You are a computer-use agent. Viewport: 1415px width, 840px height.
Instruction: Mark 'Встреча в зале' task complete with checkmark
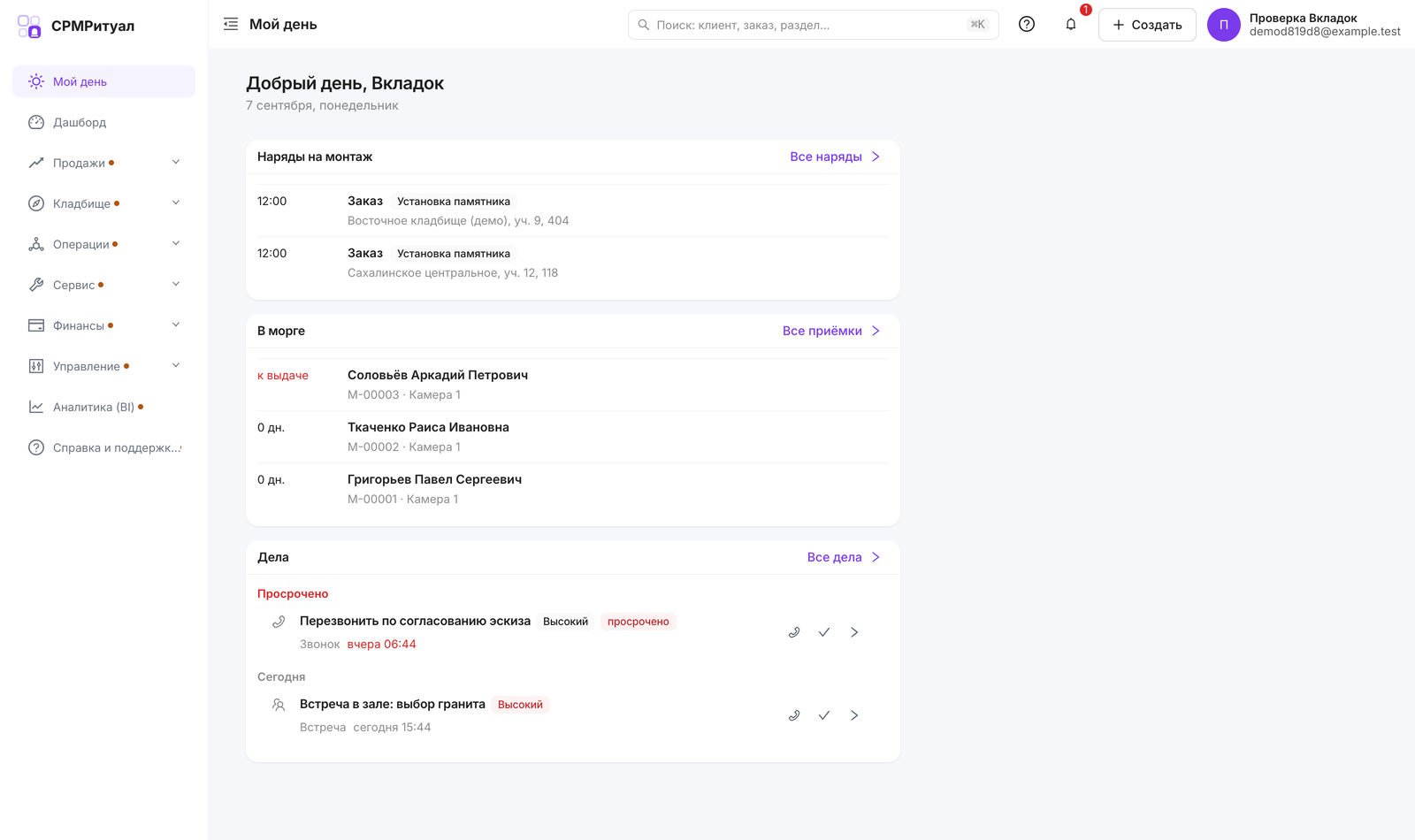(824, 715)
